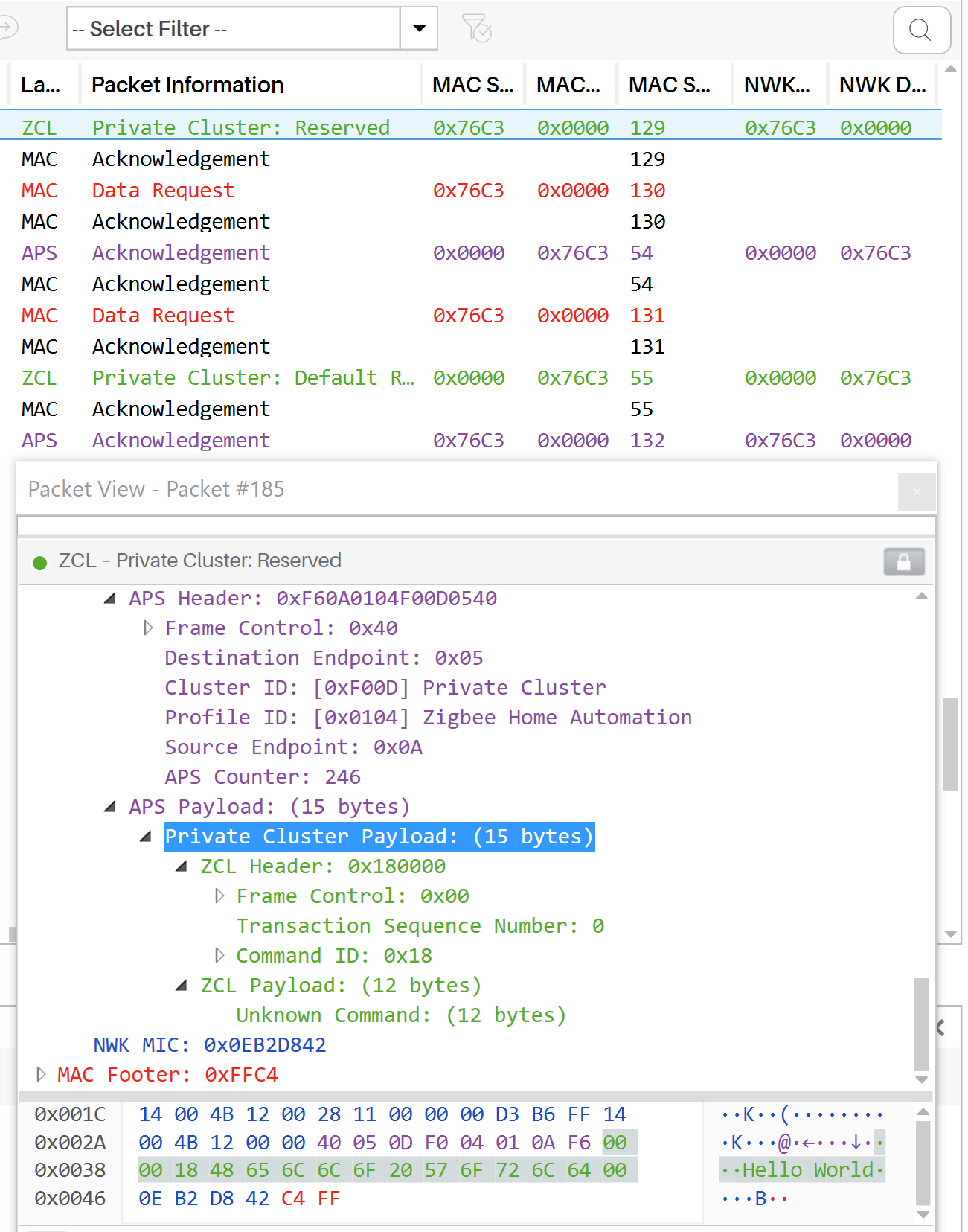Click the Select Filter text field

[234, 29]
